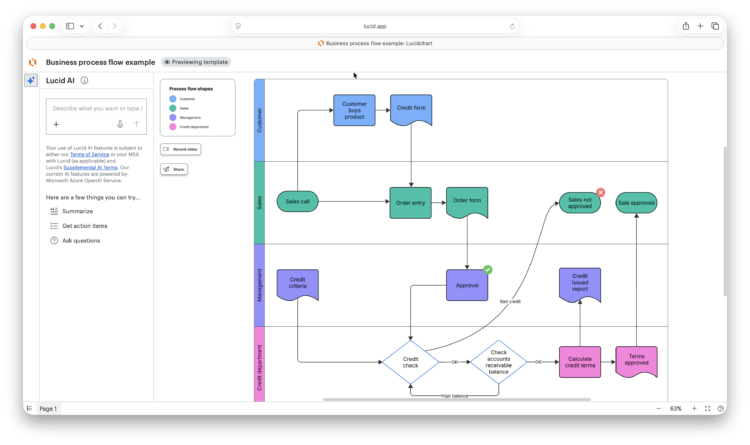Select the Sales call shape
The image size is (750, 445).
pos(298,201)
